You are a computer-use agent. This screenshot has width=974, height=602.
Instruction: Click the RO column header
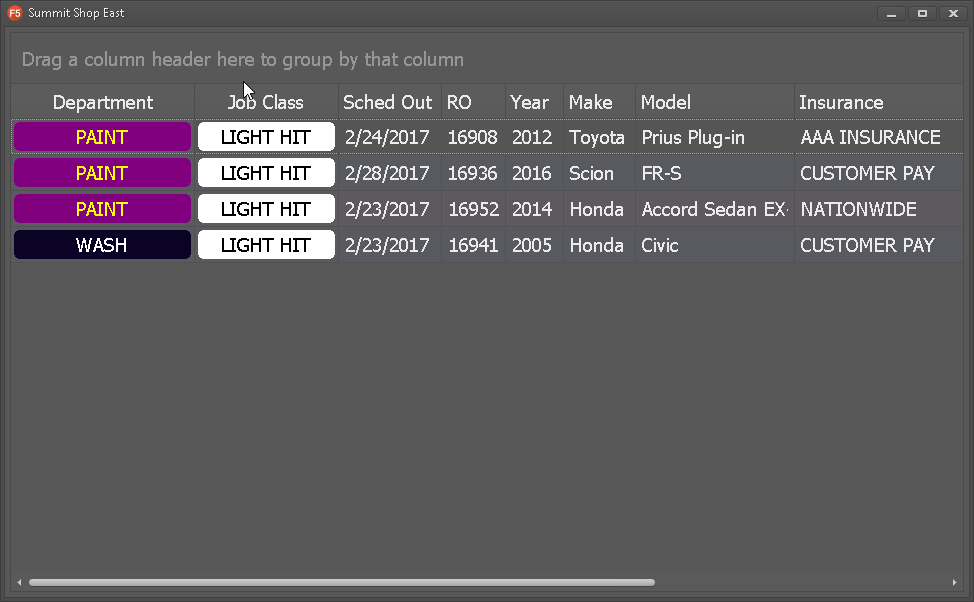click(x=459, y=102)
